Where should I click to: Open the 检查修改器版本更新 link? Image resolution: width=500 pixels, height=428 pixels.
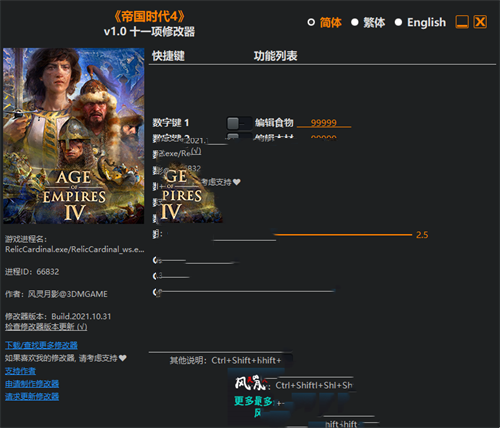[46, 327]
